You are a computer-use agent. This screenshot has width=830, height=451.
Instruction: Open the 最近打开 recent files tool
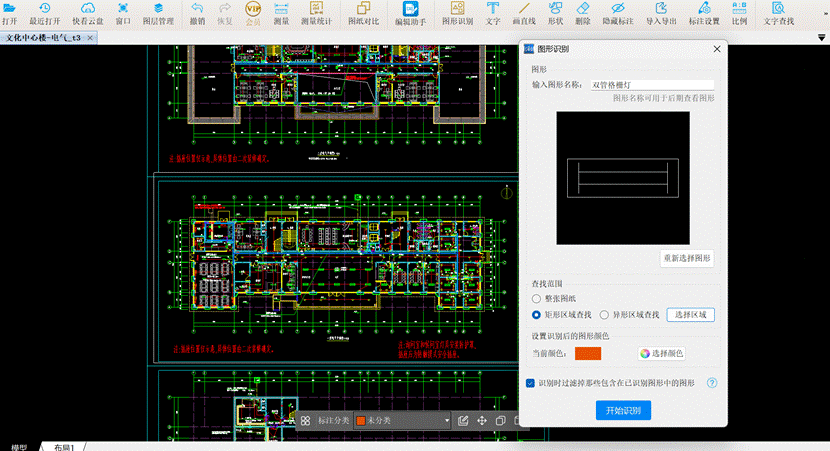point(44,13)
